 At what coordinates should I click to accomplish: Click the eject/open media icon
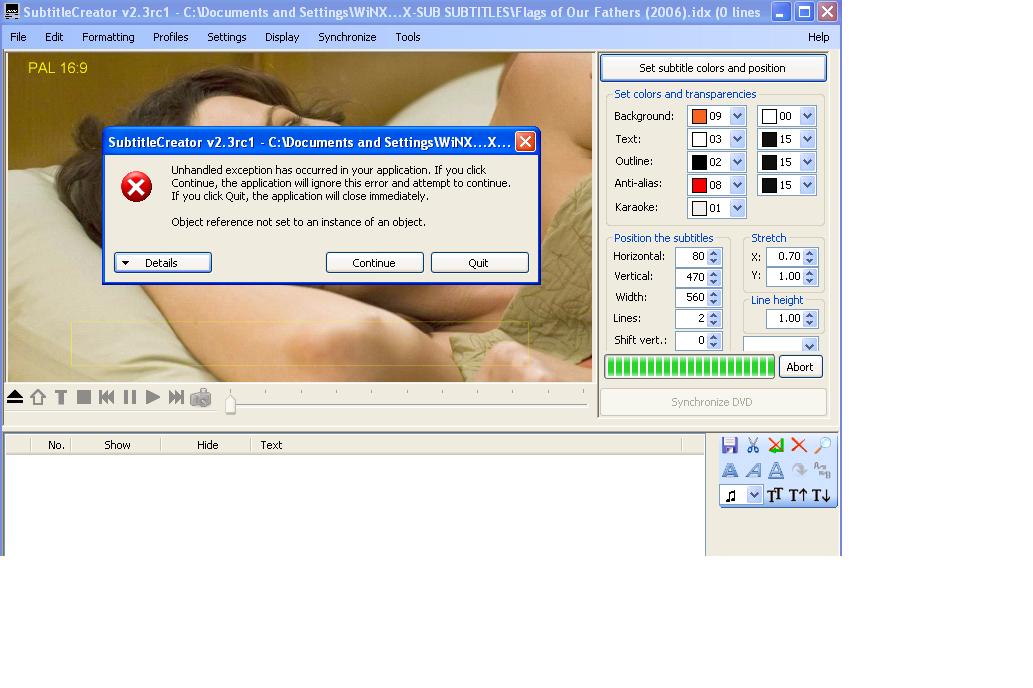[x=15, y=397]
